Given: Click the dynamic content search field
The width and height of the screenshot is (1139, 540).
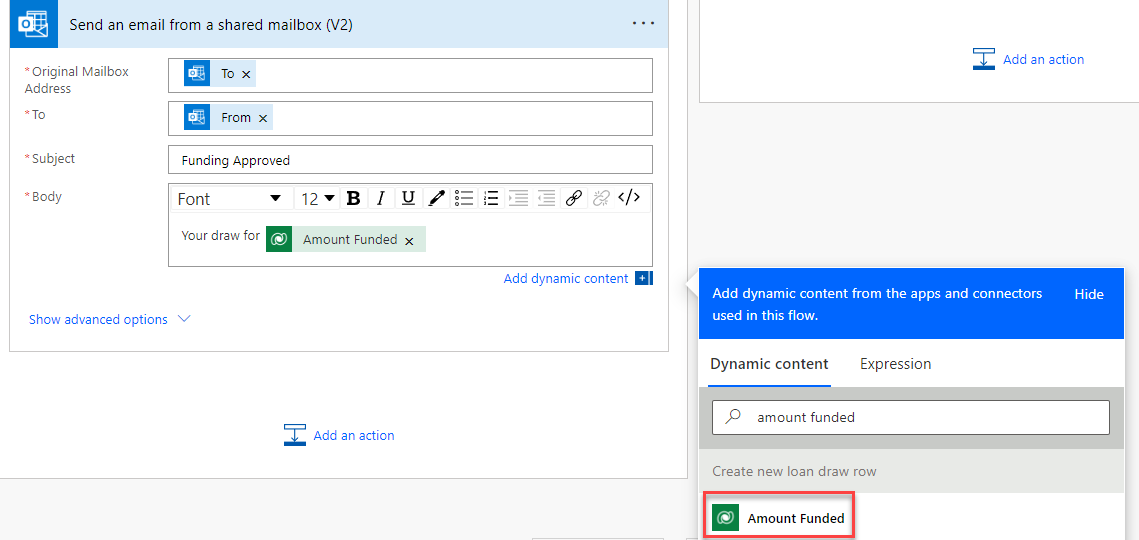Looking at the screenshot, I should [920, 417].
